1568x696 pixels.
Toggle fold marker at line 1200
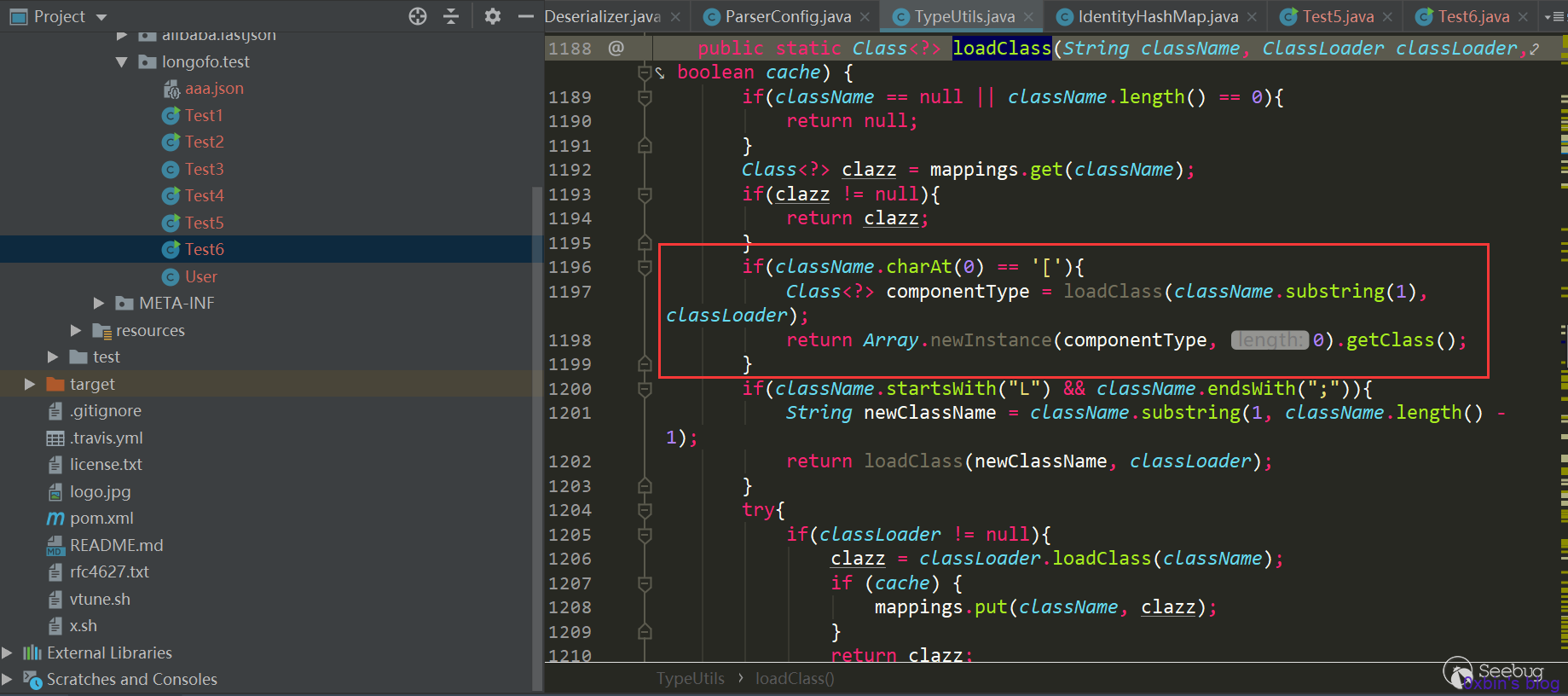[645, 390]
